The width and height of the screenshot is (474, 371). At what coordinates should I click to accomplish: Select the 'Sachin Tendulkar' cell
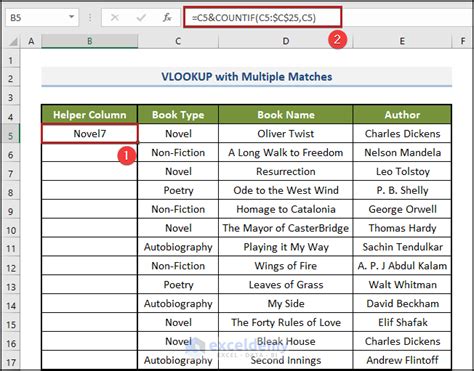tap(402, 247)
